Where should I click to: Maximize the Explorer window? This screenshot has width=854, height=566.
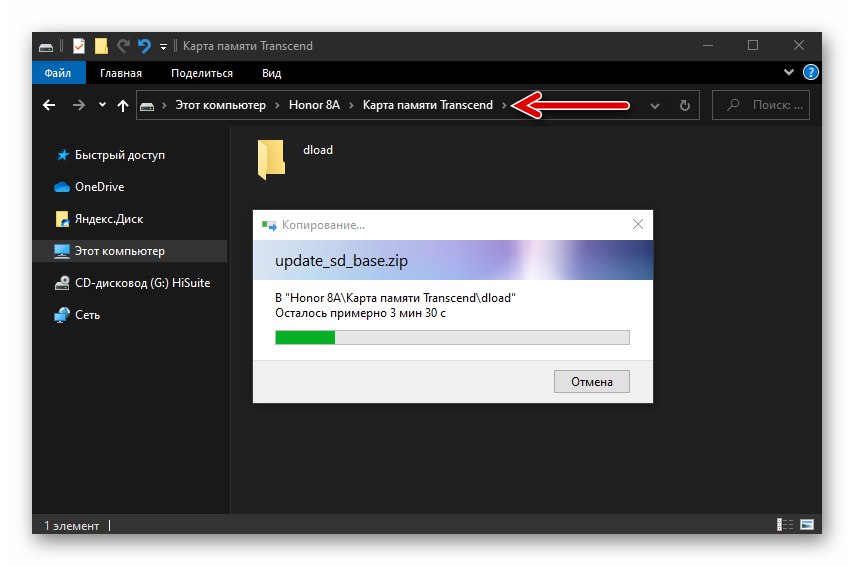[753, 46]
